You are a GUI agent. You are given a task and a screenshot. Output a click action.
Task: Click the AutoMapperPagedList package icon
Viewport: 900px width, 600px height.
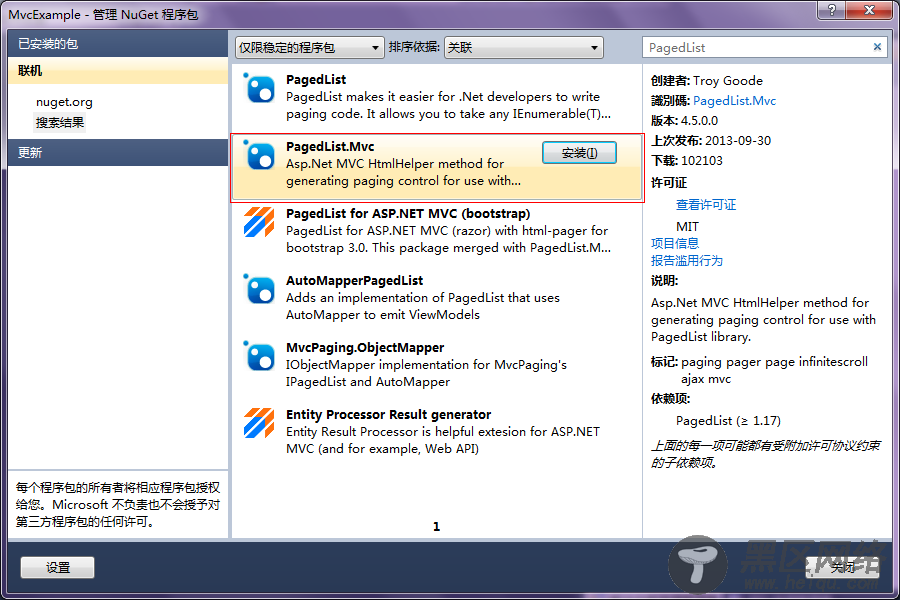coord(259,289)
